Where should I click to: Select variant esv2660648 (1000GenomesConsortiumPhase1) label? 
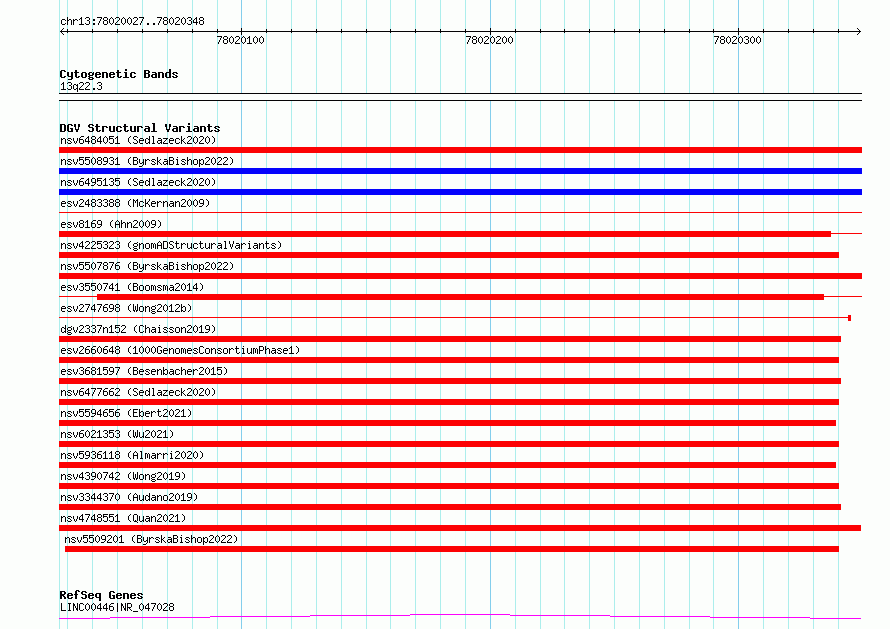(x=180, y=350)
